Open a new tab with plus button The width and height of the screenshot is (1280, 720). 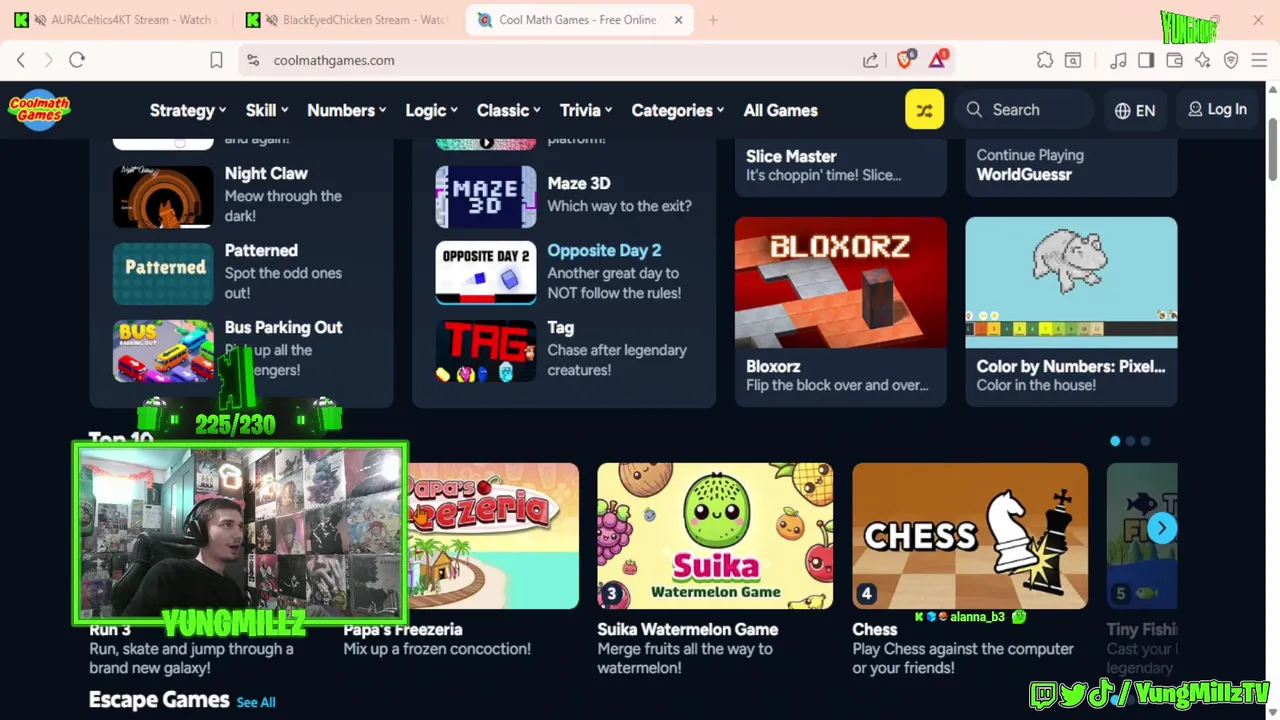point(713,20)
